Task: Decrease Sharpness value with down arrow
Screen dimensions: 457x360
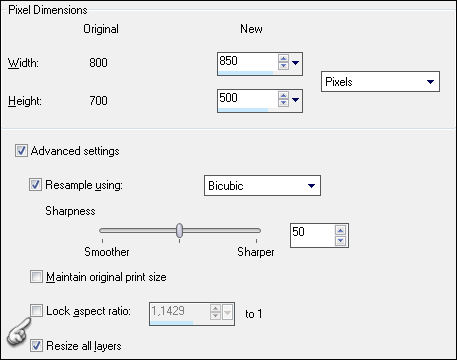Action: coord(340,240)
